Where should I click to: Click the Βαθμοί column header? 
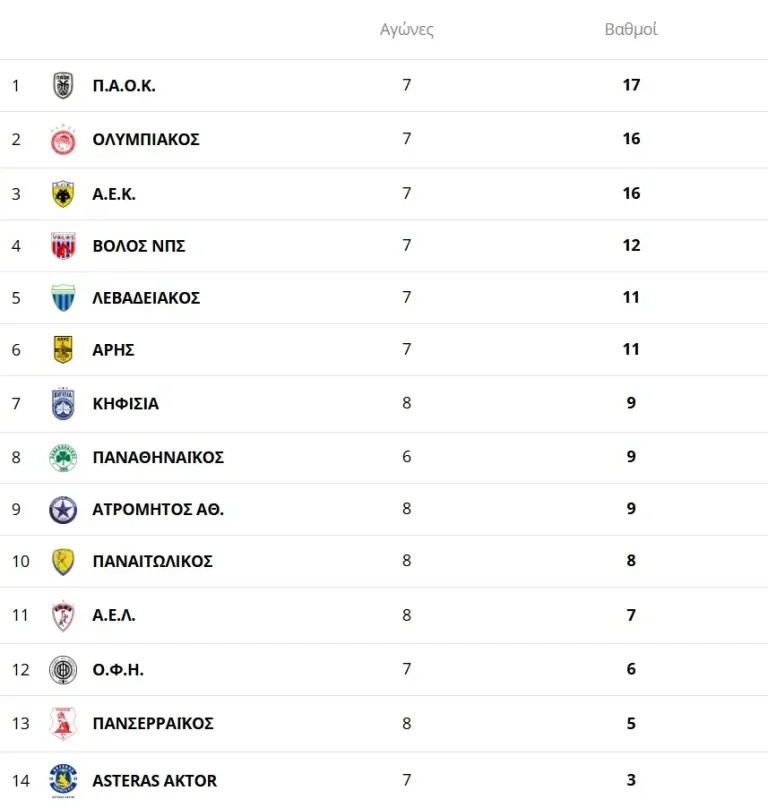coord(631,30)
